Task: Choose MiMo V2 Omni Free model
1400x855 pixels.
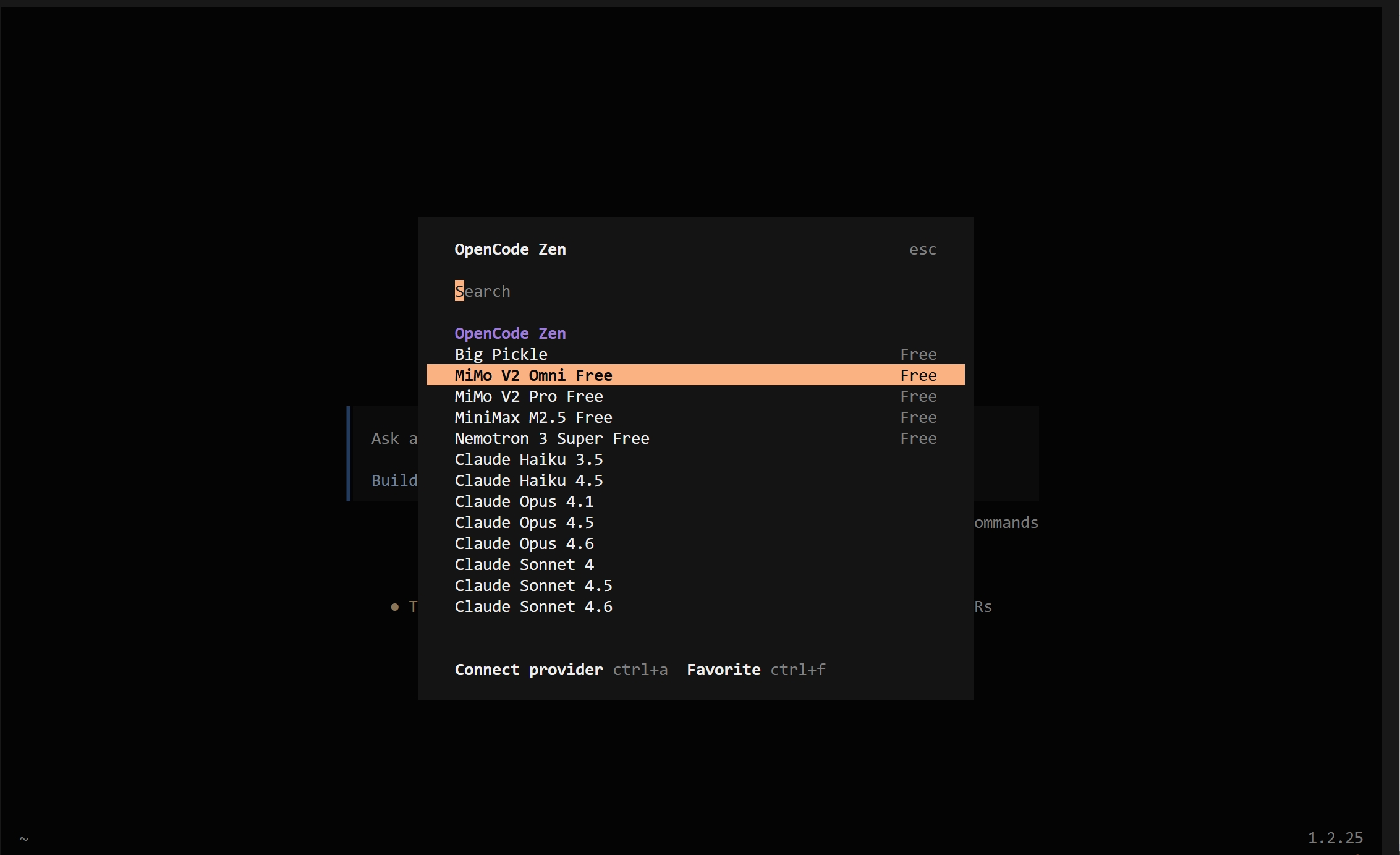Action: click(695, 375)
